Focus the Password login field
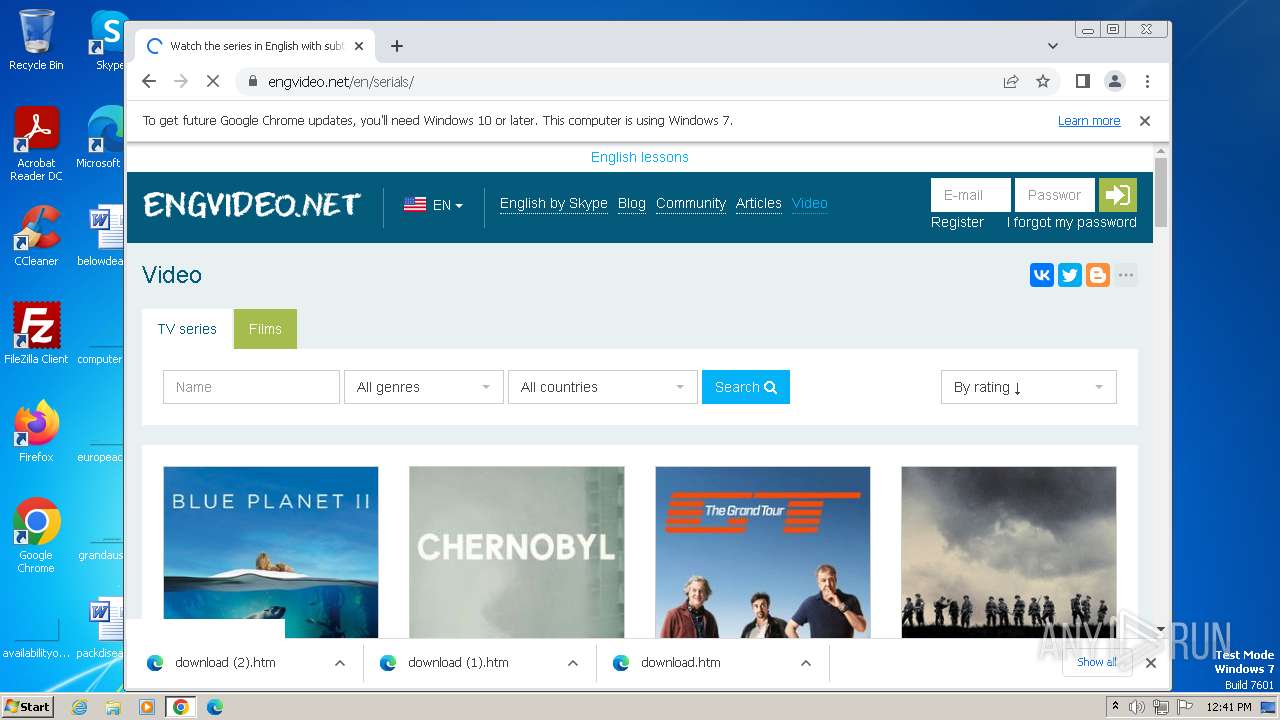Viewport: 1280px width, 720px height. click(1055, 195)
